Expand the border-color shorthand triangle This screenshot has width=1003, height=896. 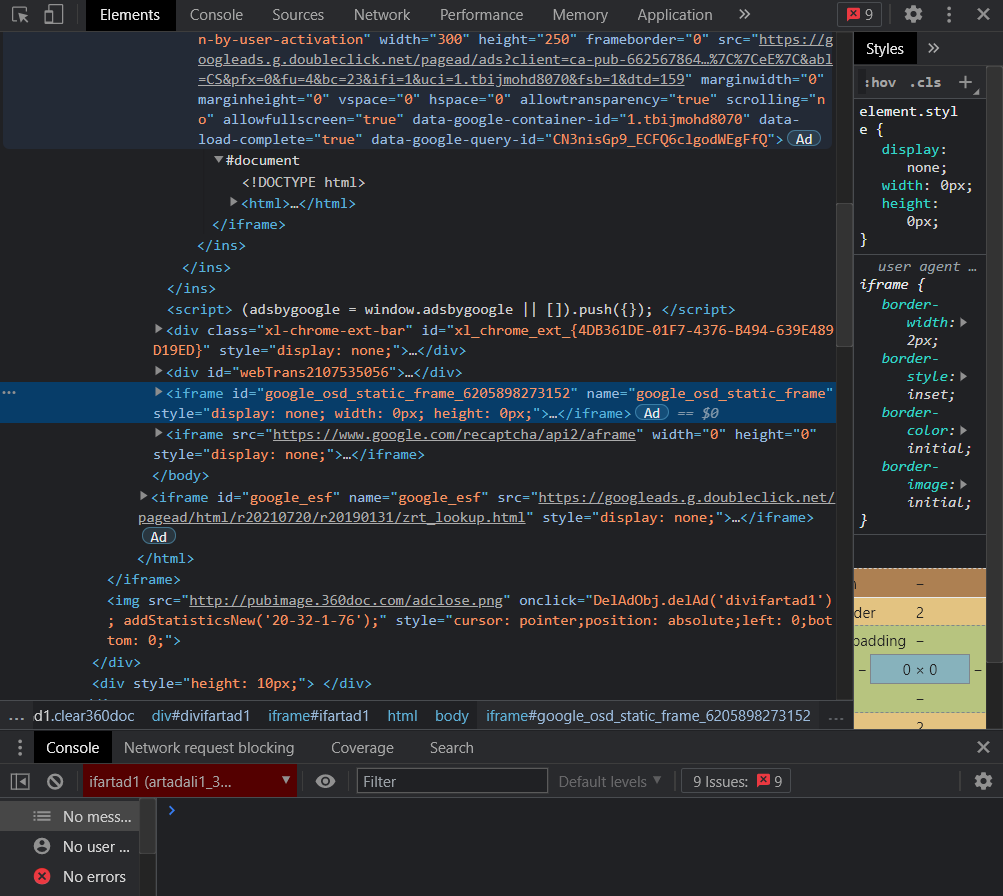[x=963, y=430]
